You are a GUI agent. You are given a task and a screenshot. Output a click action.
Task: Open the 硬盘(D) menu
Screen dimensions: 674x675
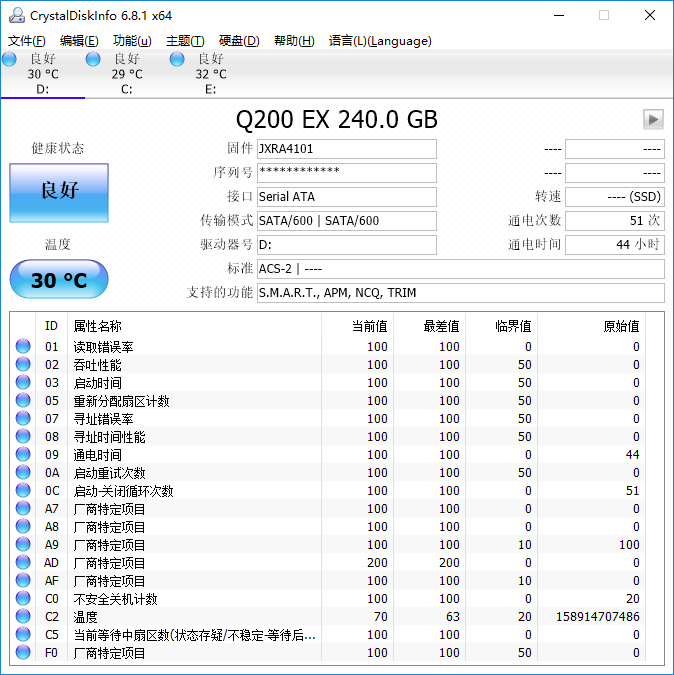click(239, 41)
